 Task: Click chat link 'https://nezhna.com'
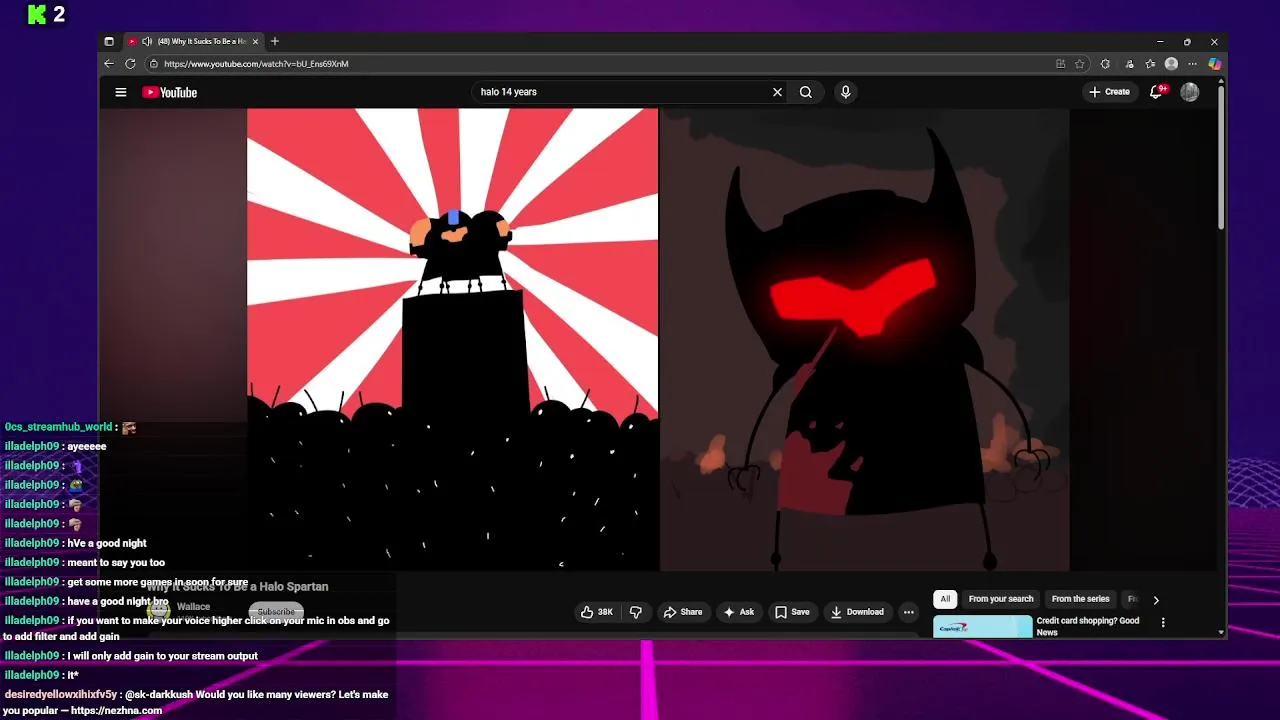116,710
